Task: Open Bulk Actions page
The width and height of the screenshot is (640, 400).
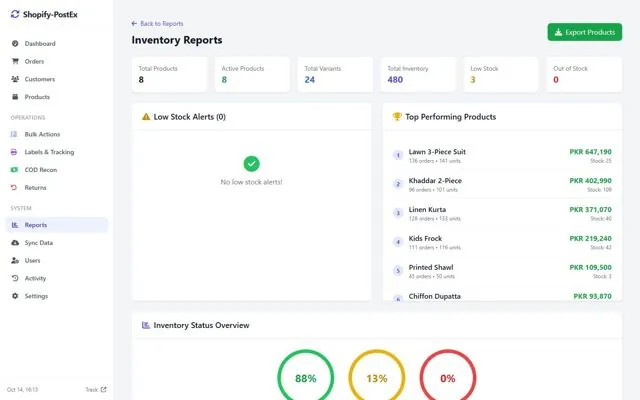Action: coord(57,134)
